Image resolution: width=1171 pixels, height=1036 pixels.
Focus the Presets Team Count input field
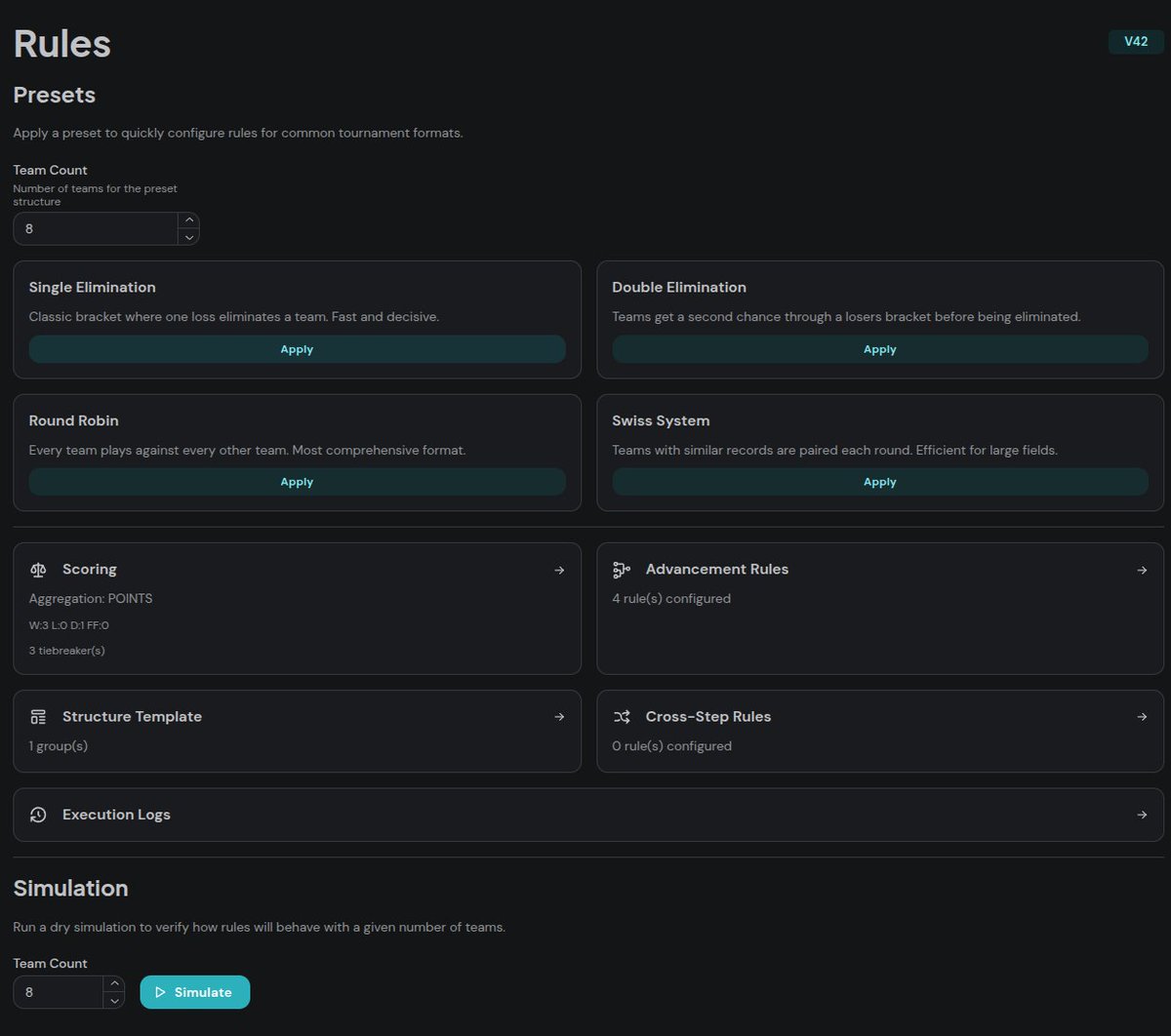(x=96, y=228)
